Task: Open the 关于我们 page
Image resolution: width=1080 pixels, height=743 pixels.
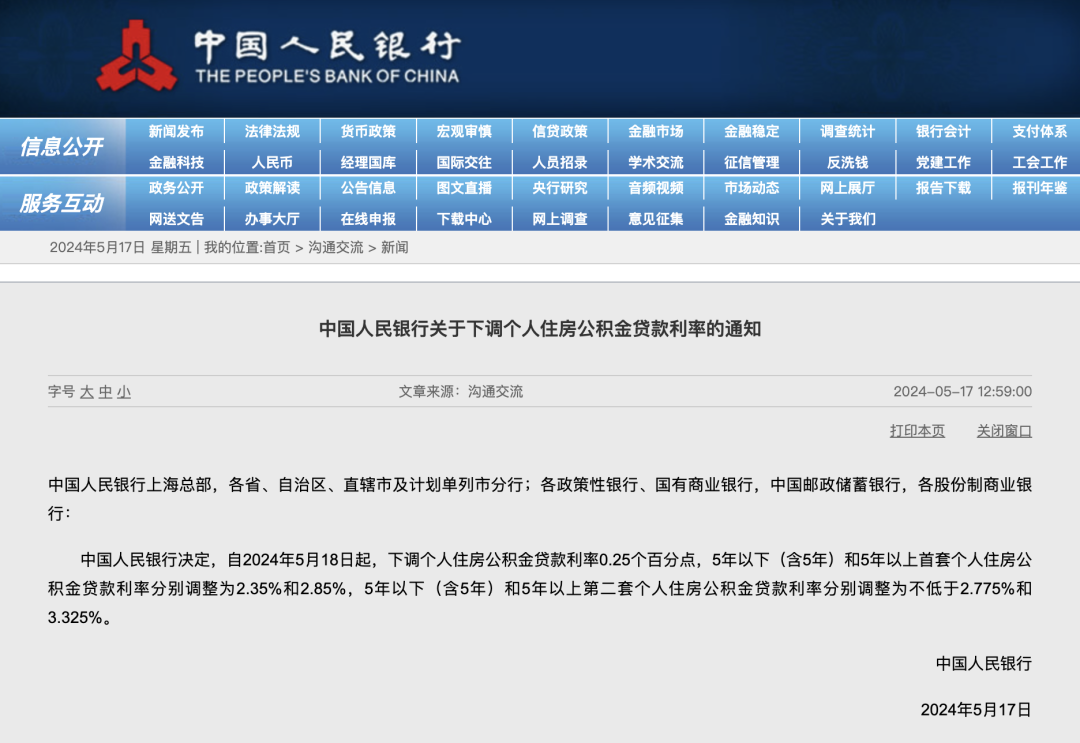Action: 849,218
